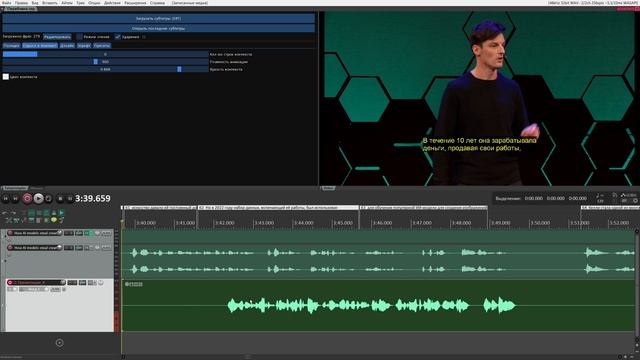The height and width of the screenshot is (360, 640).
Task: Disarm record on the bottom selected track
Action: (10, 282)
